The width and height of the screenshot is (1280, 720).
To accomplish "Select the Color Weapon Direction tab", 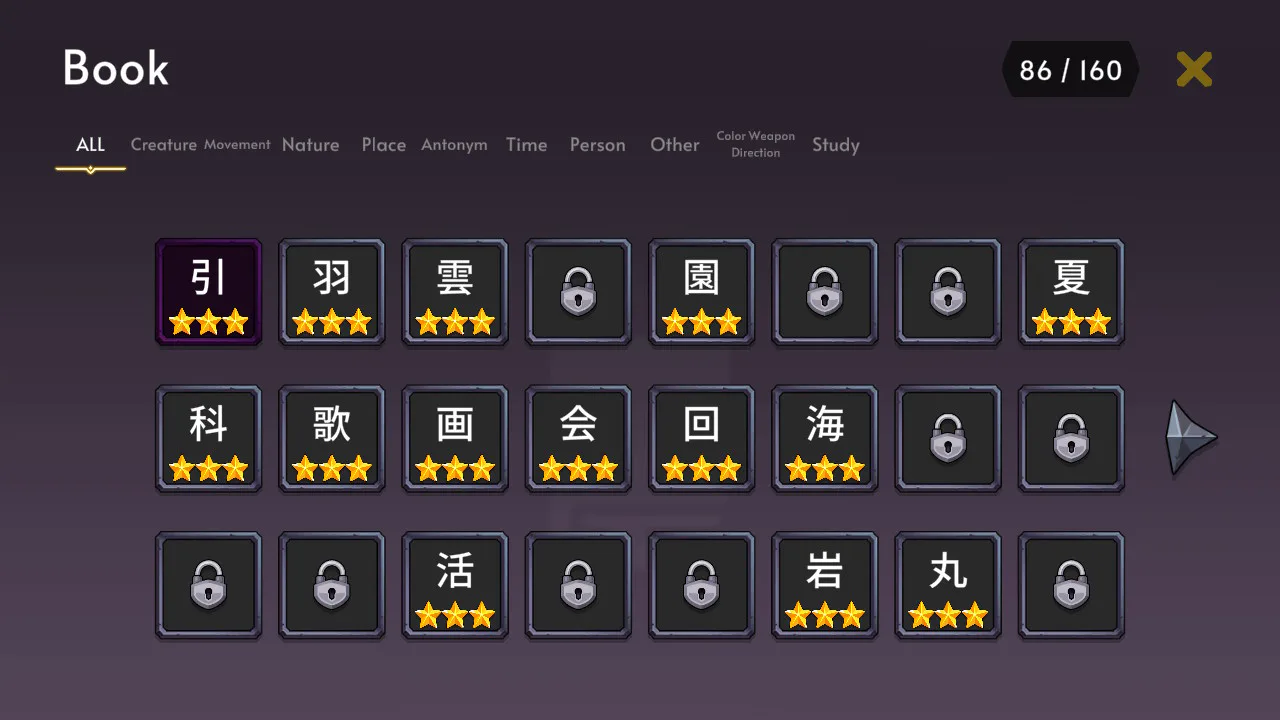I will point(756,144).
